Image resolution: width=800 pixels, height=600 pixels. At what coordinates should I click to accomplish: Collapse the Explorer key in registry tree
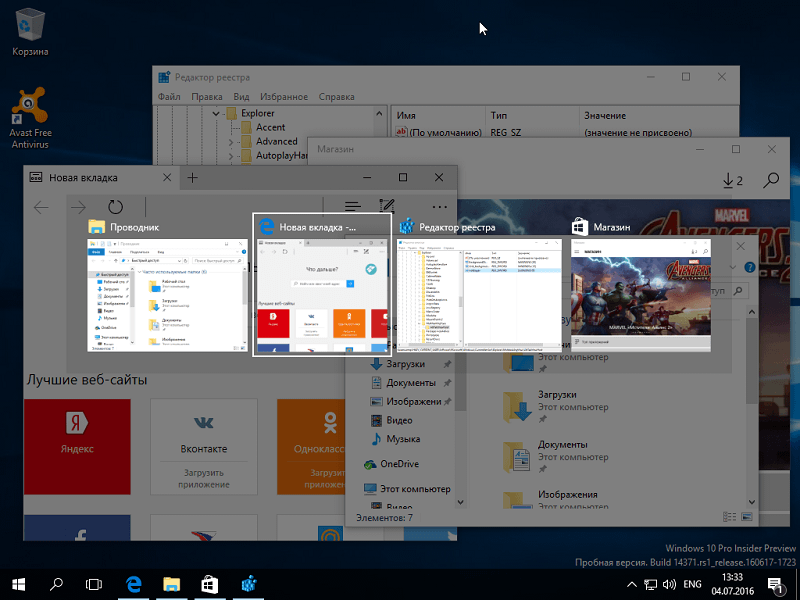tap(216, 113)
